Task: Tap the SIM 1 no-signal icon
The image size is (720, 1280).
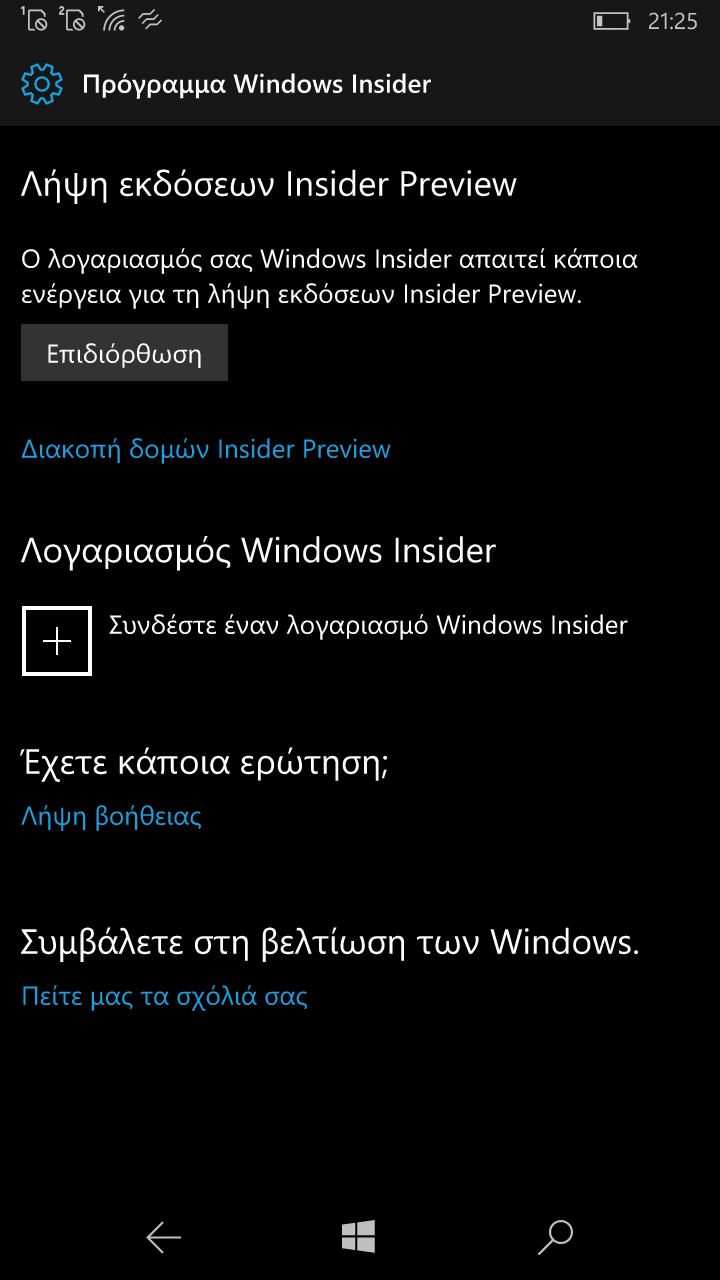Action: 35,19
